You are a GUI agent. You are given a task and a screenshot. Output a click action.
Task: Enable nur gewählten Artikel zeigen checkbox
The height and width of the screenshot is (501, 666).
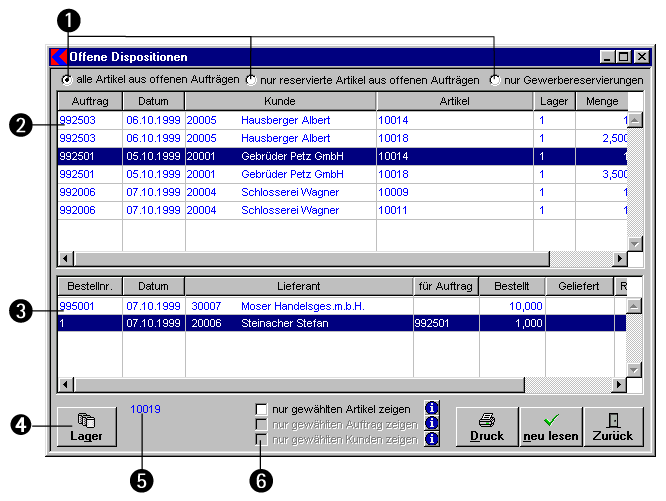pos(262,409)
